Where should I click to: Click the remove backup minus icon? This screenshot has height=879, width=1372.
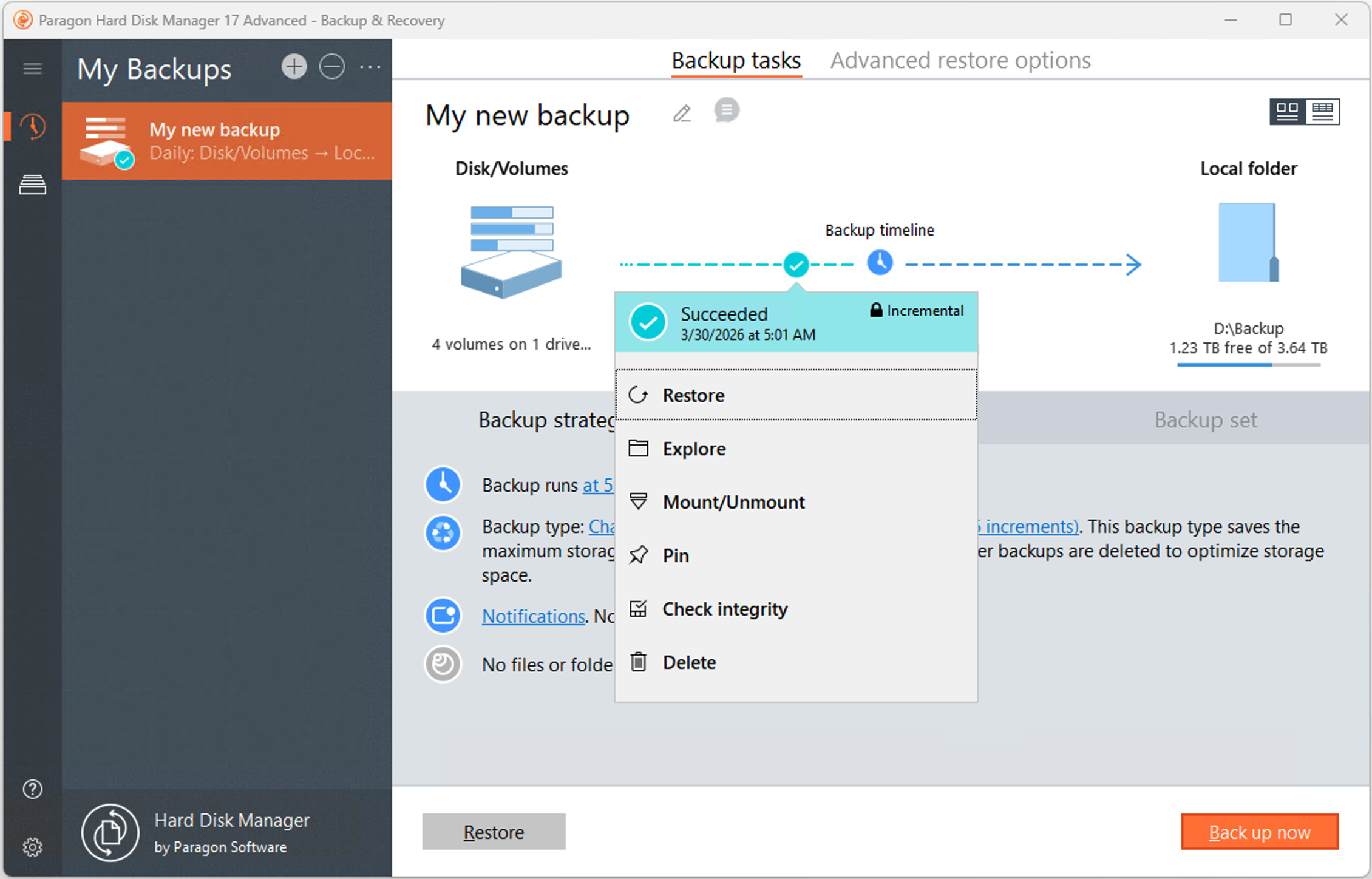tap(332, 67)
